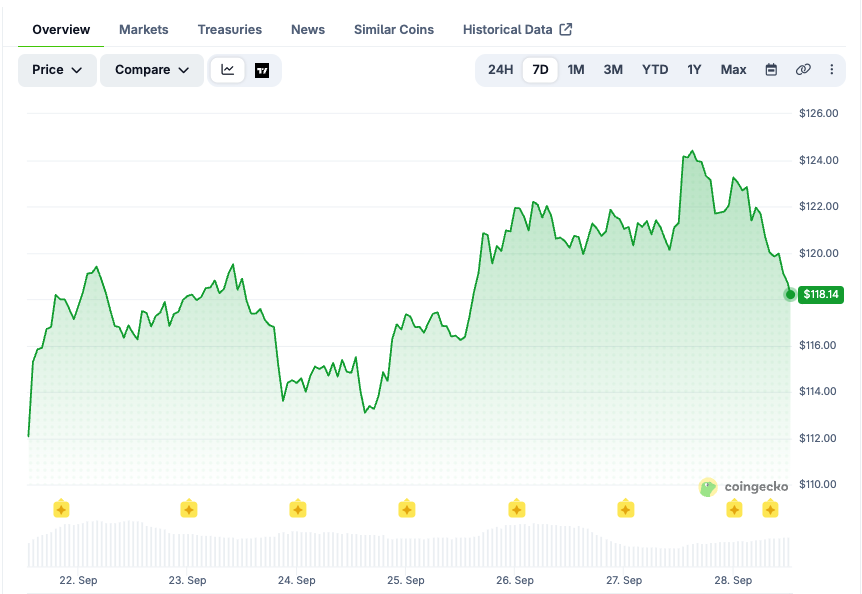Copy chart link icon
862x594 pixels.
[x=803, y=70]
